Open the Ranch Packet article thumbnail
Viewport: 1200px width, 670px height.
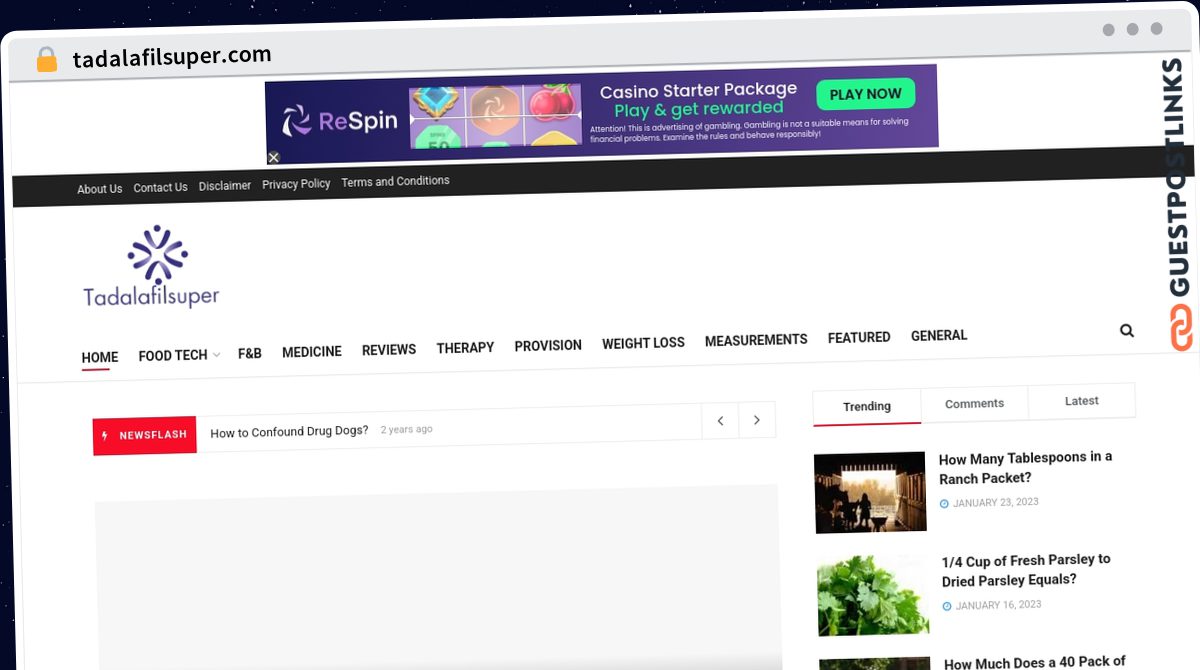[x=870, y=493]
